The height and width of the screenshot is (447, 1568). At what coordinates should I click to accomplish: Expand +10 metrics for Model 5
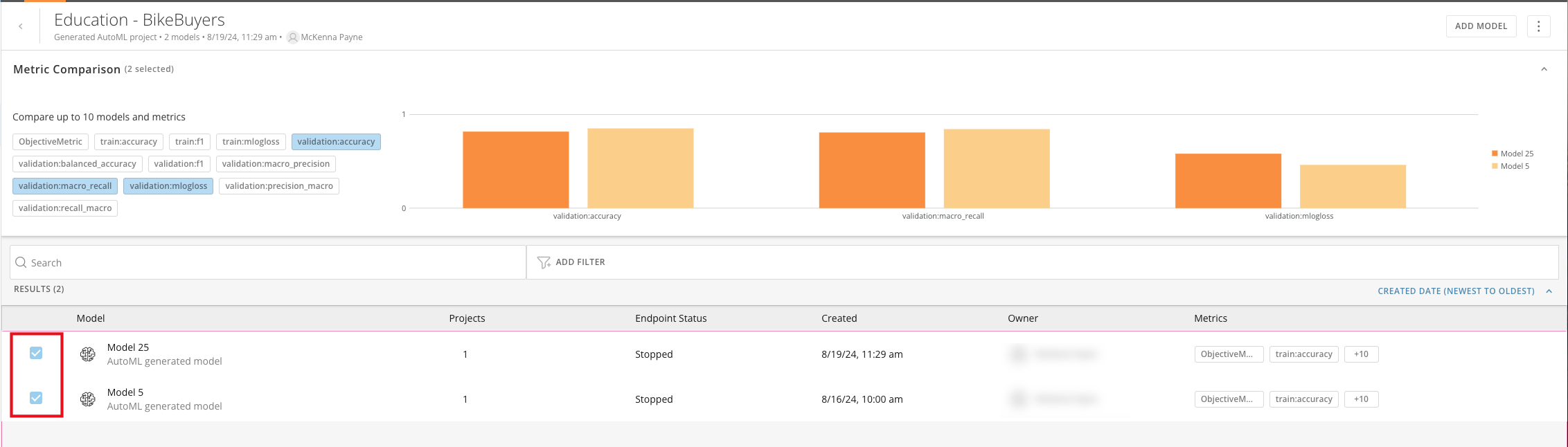(x=1361, y=399)
